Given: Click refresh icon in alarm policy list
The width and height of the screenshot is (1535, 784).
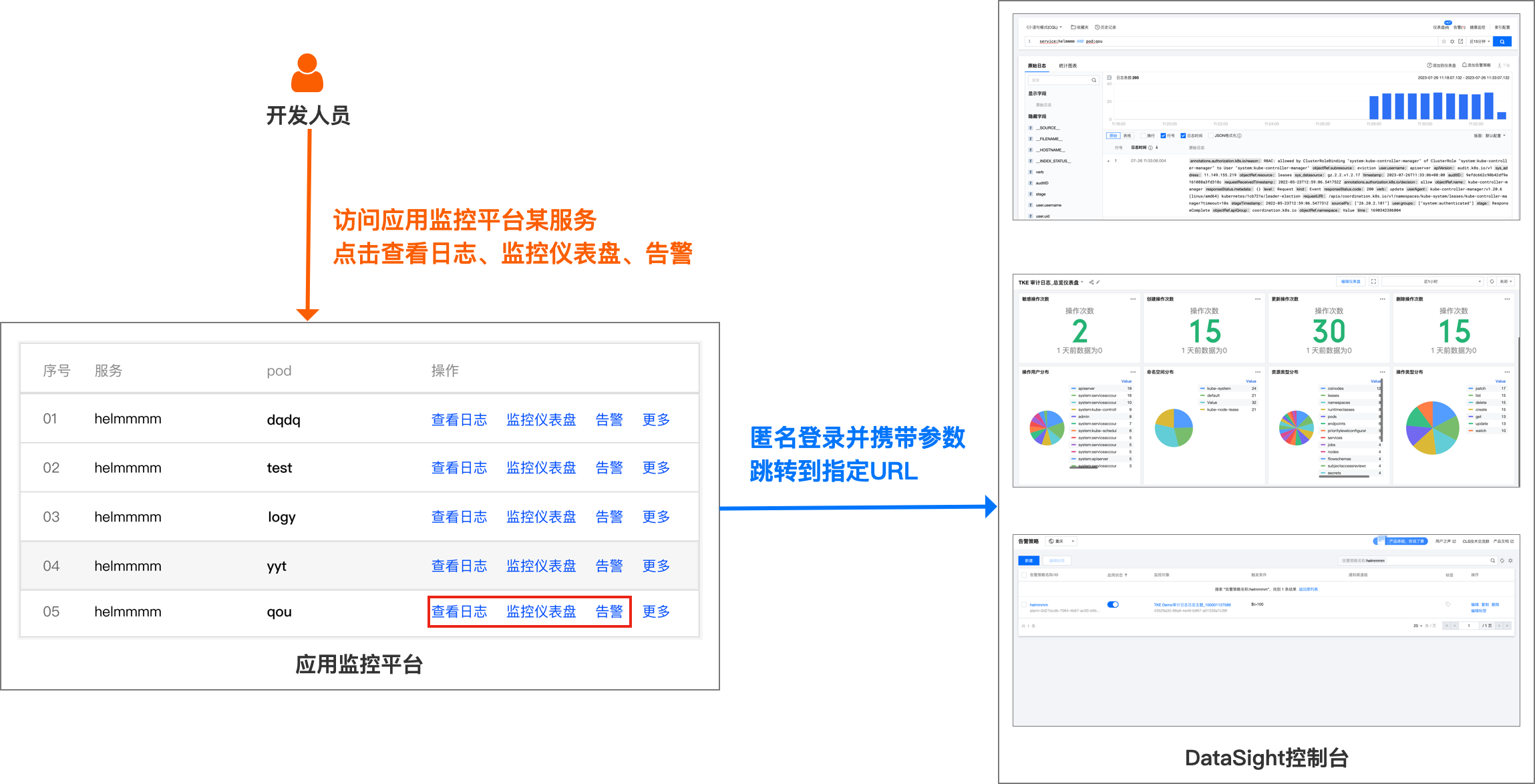Looking at the screenshot, I should [x=1502, y=560].
